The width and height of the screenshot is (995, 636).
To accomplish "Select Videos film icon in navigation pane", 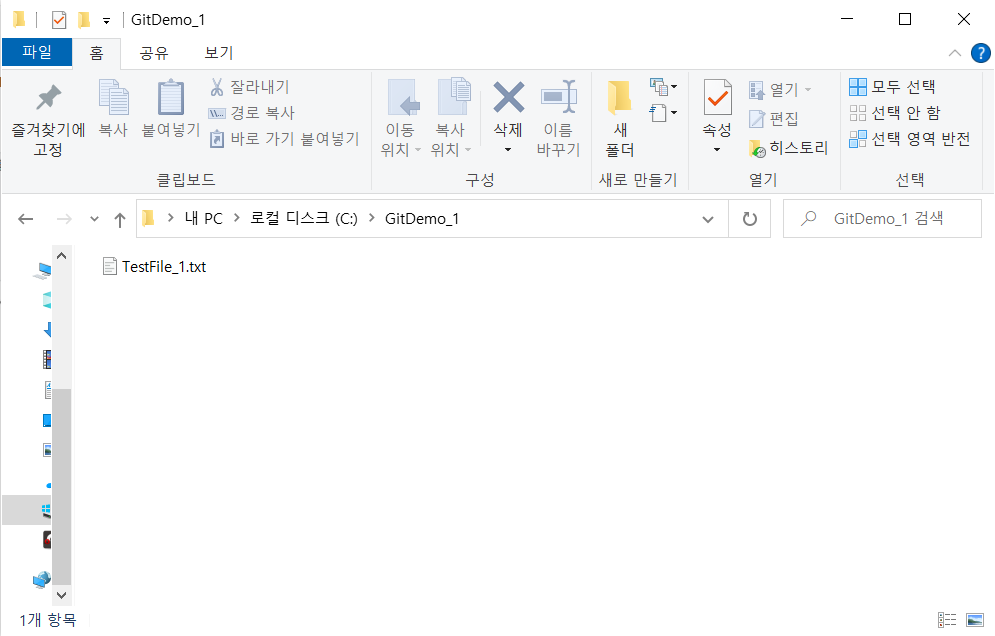I will click(x=46, y=359).
